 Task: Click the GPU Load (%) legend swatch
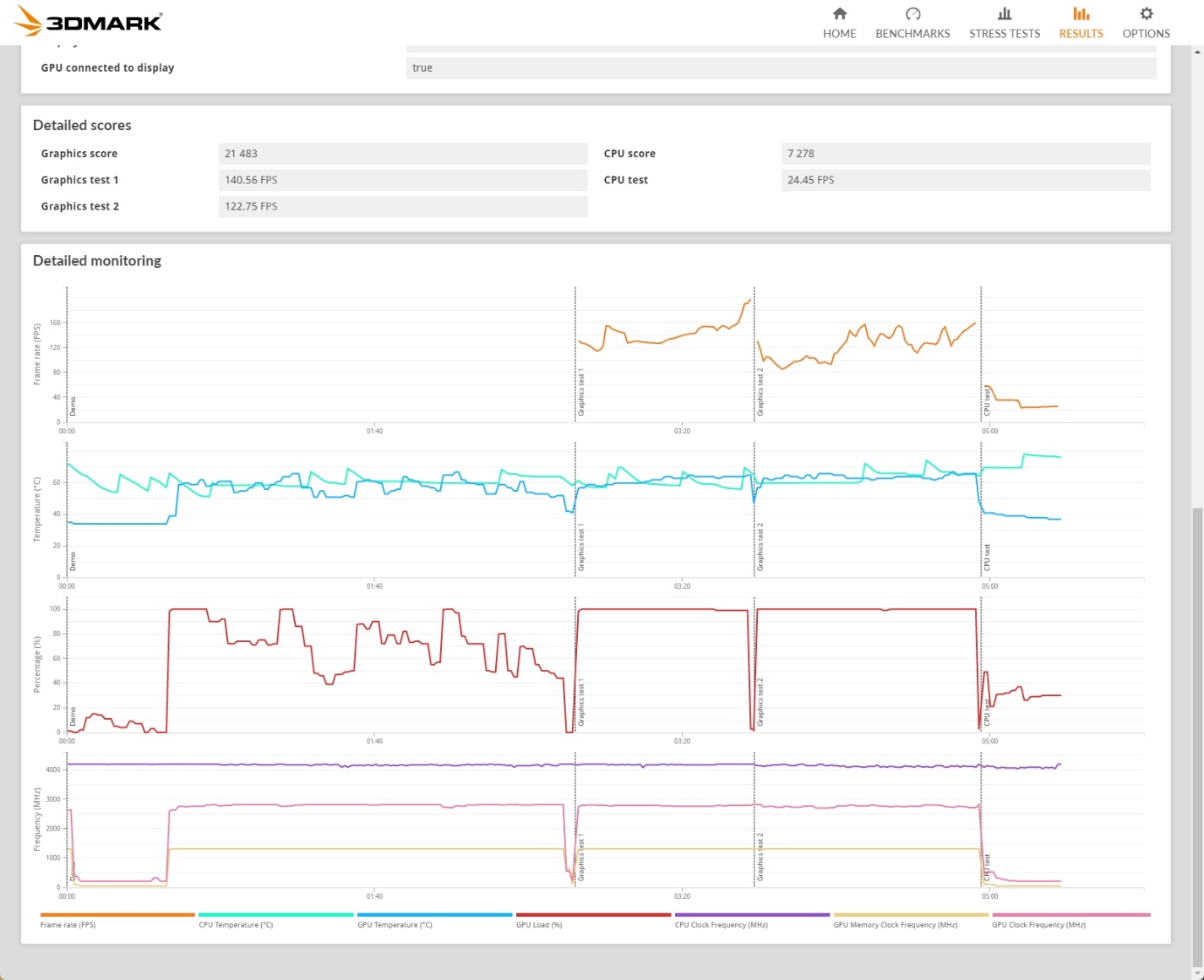tap(594, 914)
